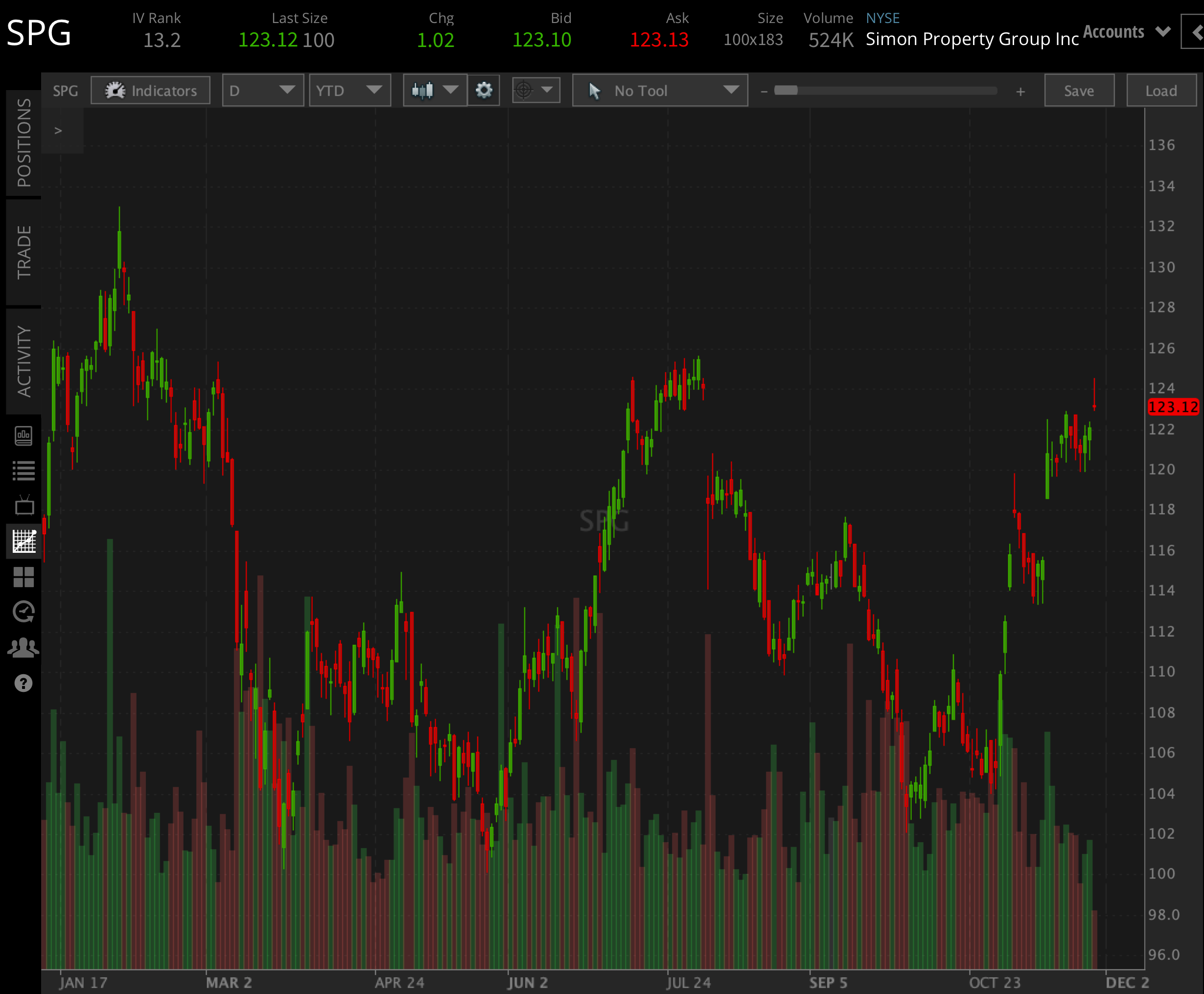The image size is (1204, 994).
Task: Open the crosshair cursor dropdown
Action: pos(535,91)
